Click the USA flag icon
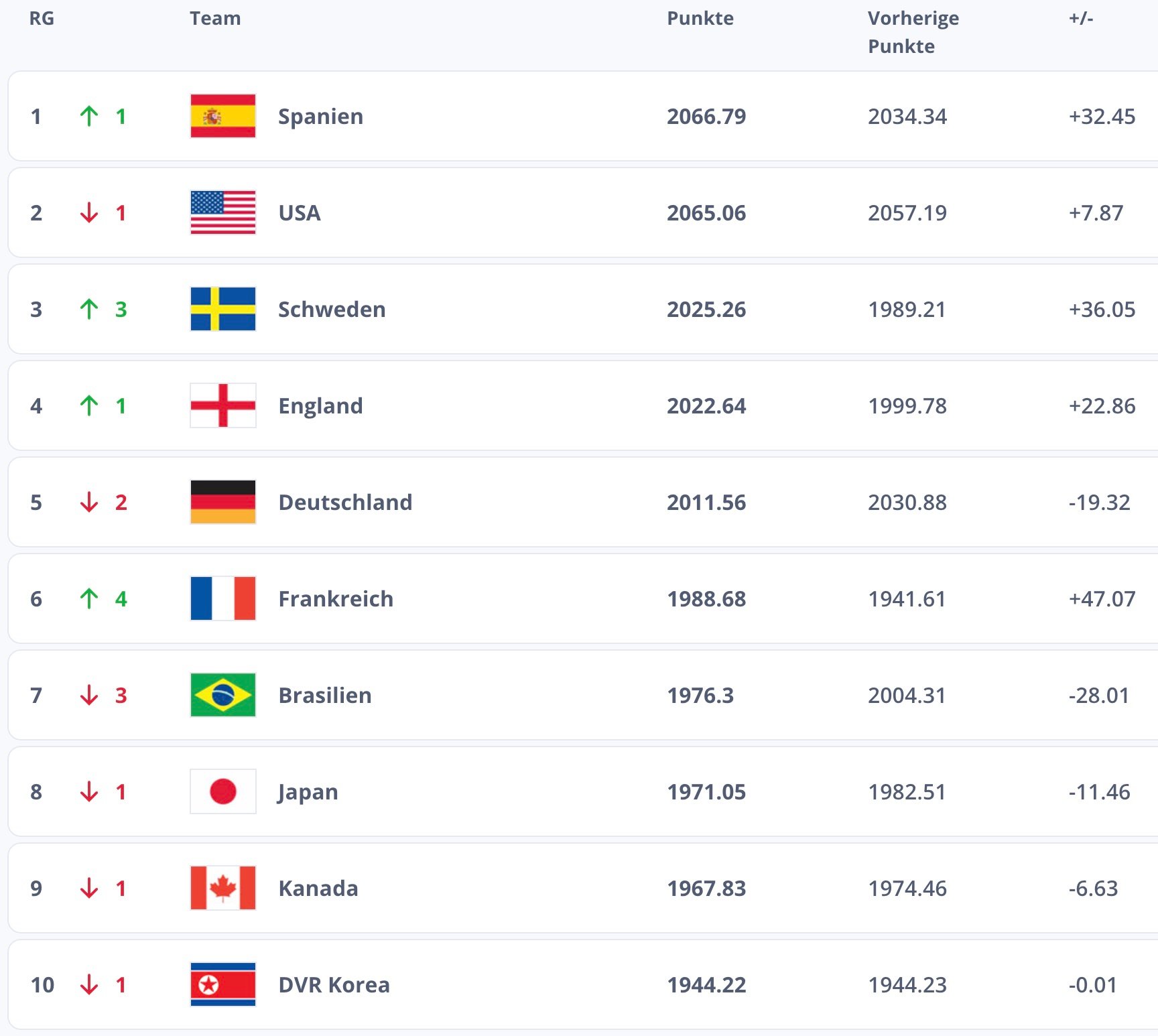 tap(222, 212)
